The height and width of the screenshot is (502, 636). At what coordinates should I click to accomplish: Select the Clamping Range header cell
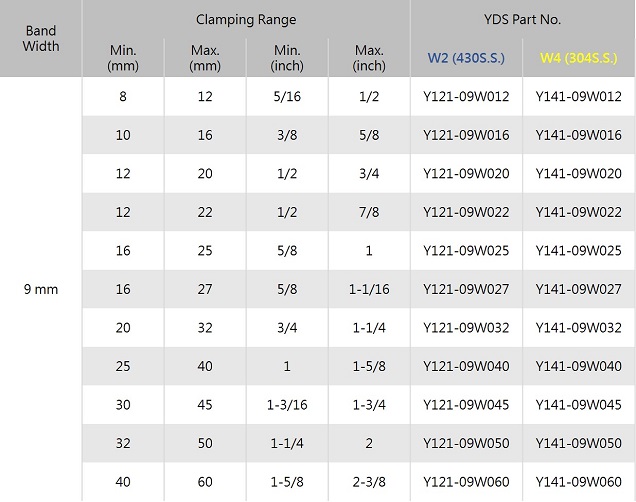point(246,20)
